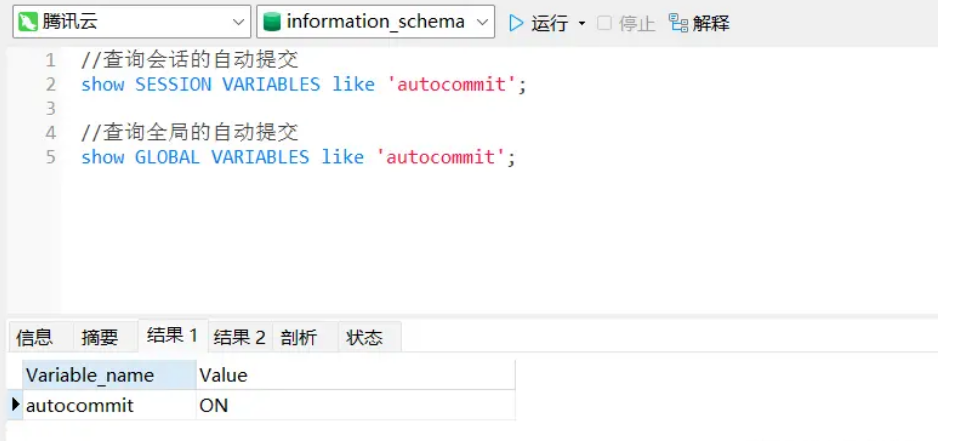
Task: Click the green play Run icon
Action: 517,23
